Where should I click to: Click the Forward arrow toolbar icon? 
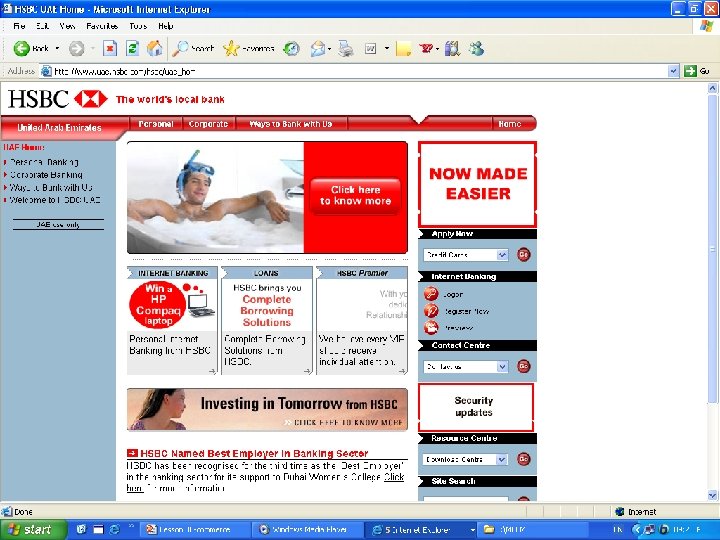pyautogui.click(x=76, y=48)
